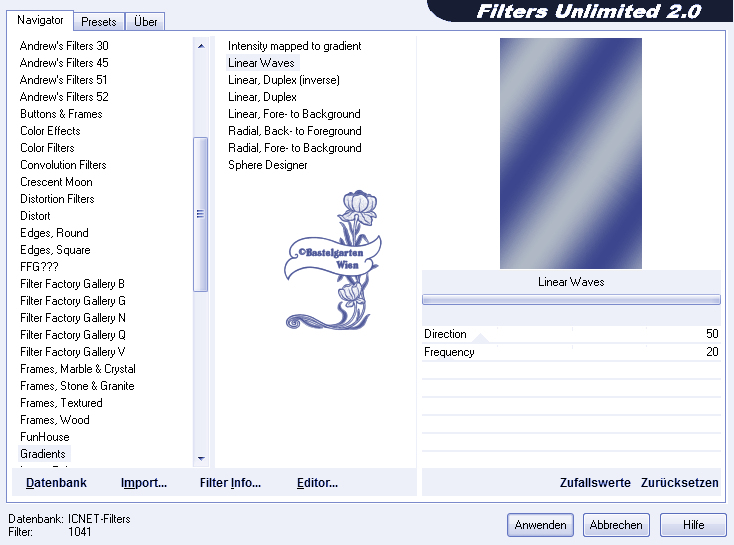
Task: Choose Edges, Square category
Action: tap(55, 250)
